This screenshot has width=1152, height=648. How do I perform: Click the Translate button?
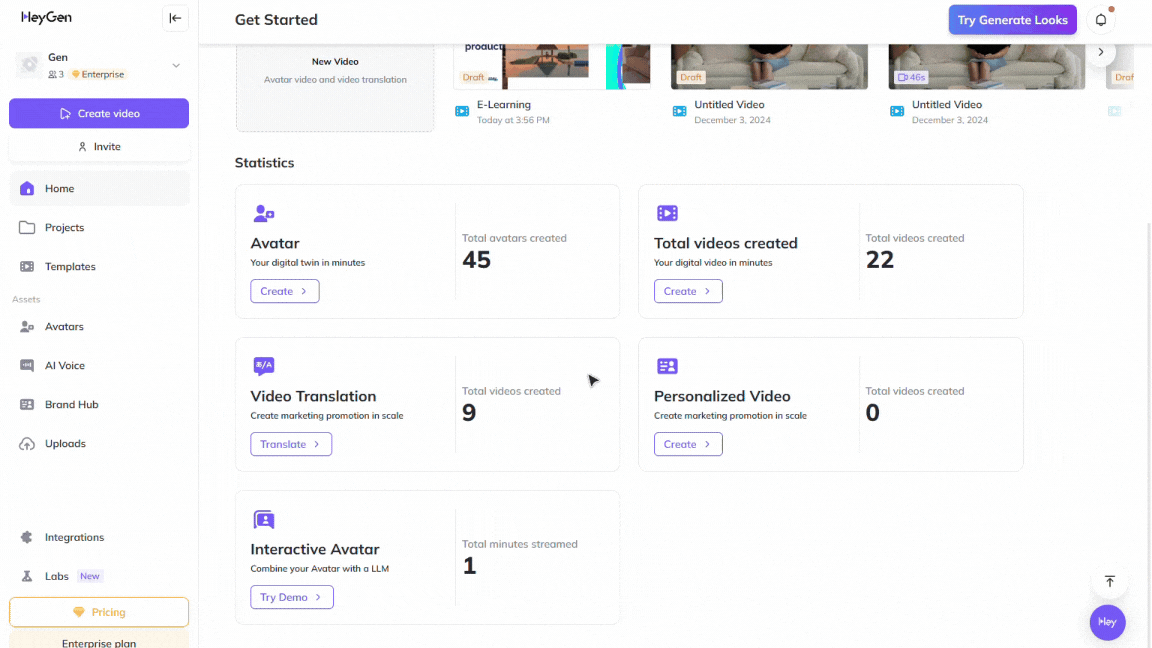click(291, 444)
